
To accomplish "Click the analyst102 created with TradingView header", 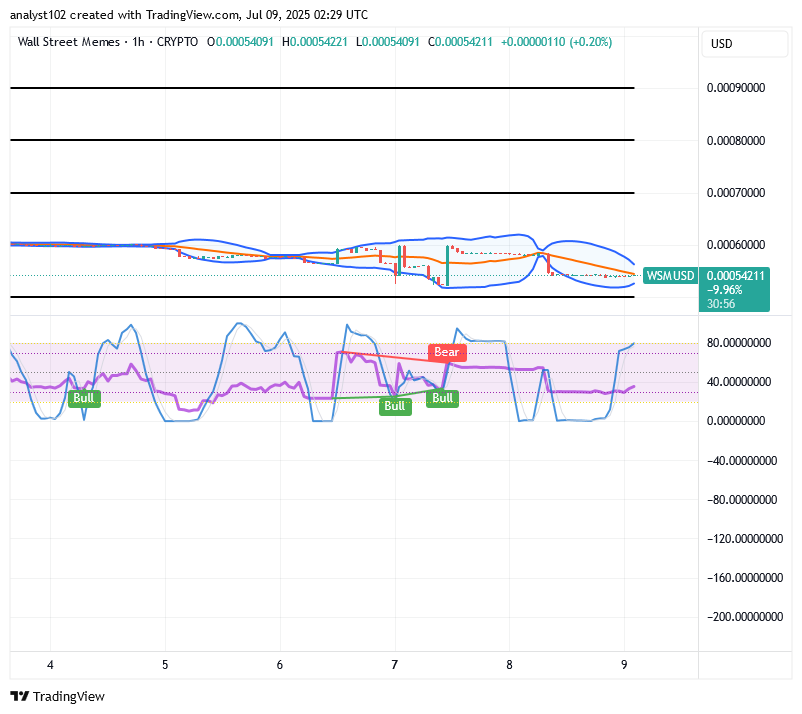I will coord(189,15).
